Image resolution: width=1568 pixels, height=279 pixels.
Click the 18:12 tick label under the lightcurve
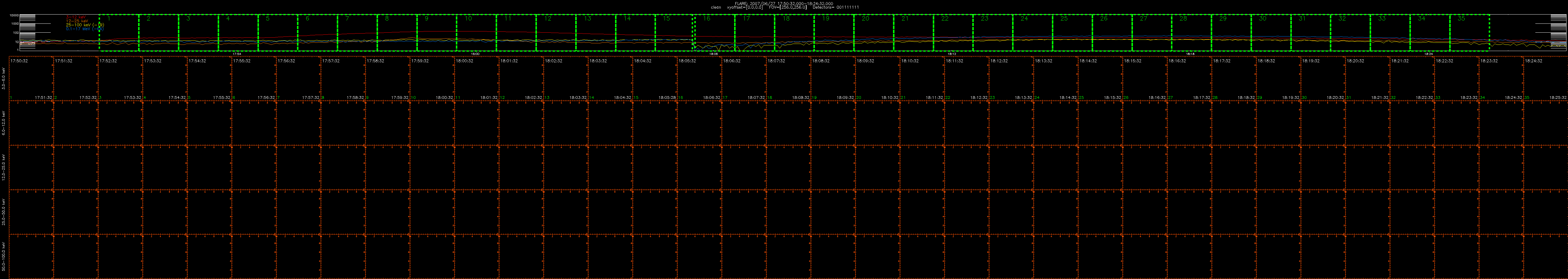[x=953, y=53]
